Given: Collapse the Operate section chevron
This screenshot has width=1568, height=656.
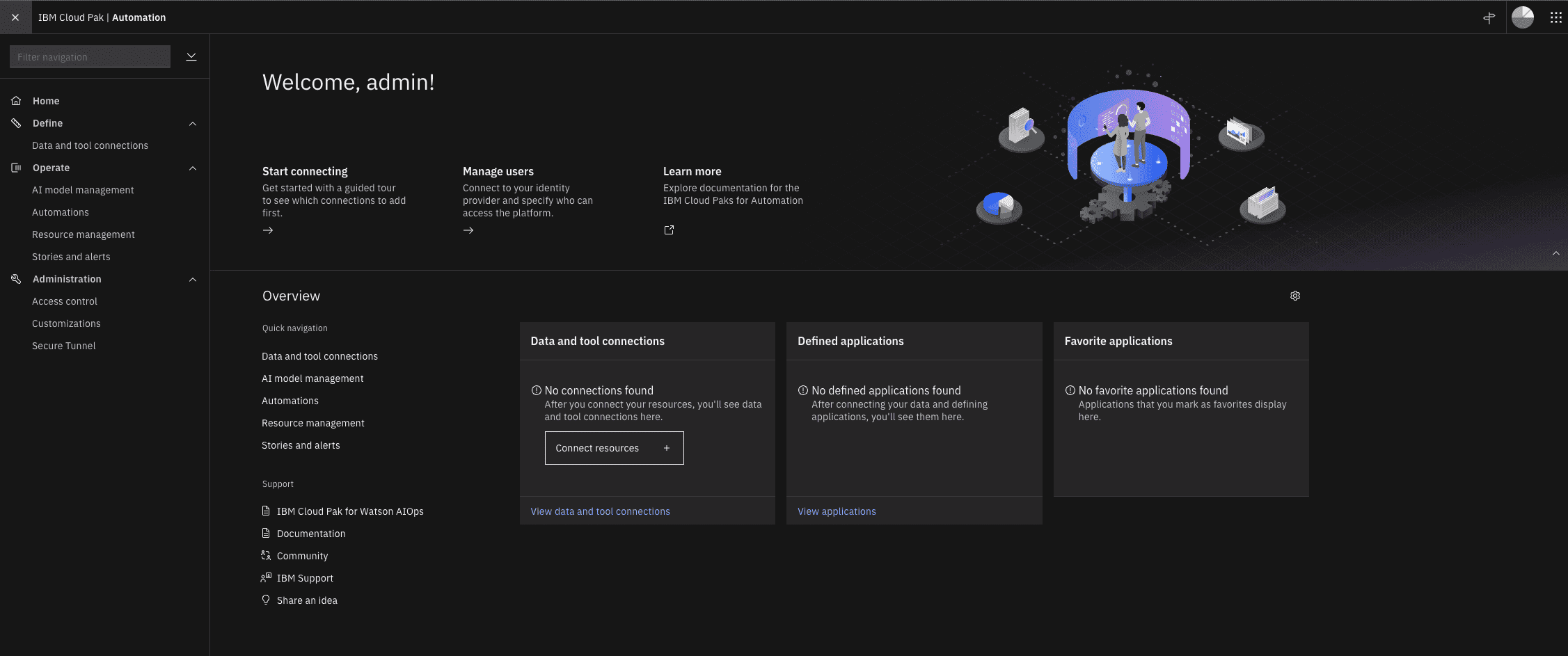Looking at the screenshot, I should [x=193, y=168].
